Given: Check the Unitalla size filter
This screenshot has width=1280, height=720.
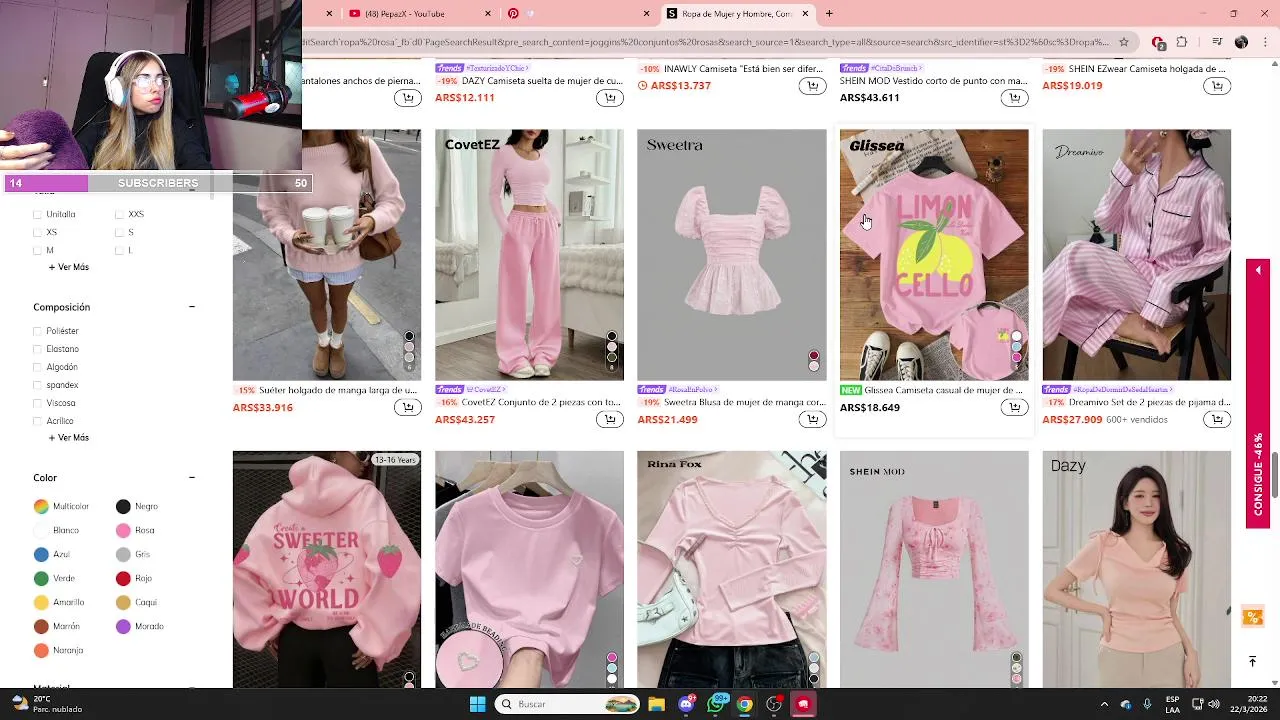Looking at the screenshot, I should click(x=38, y=214).
